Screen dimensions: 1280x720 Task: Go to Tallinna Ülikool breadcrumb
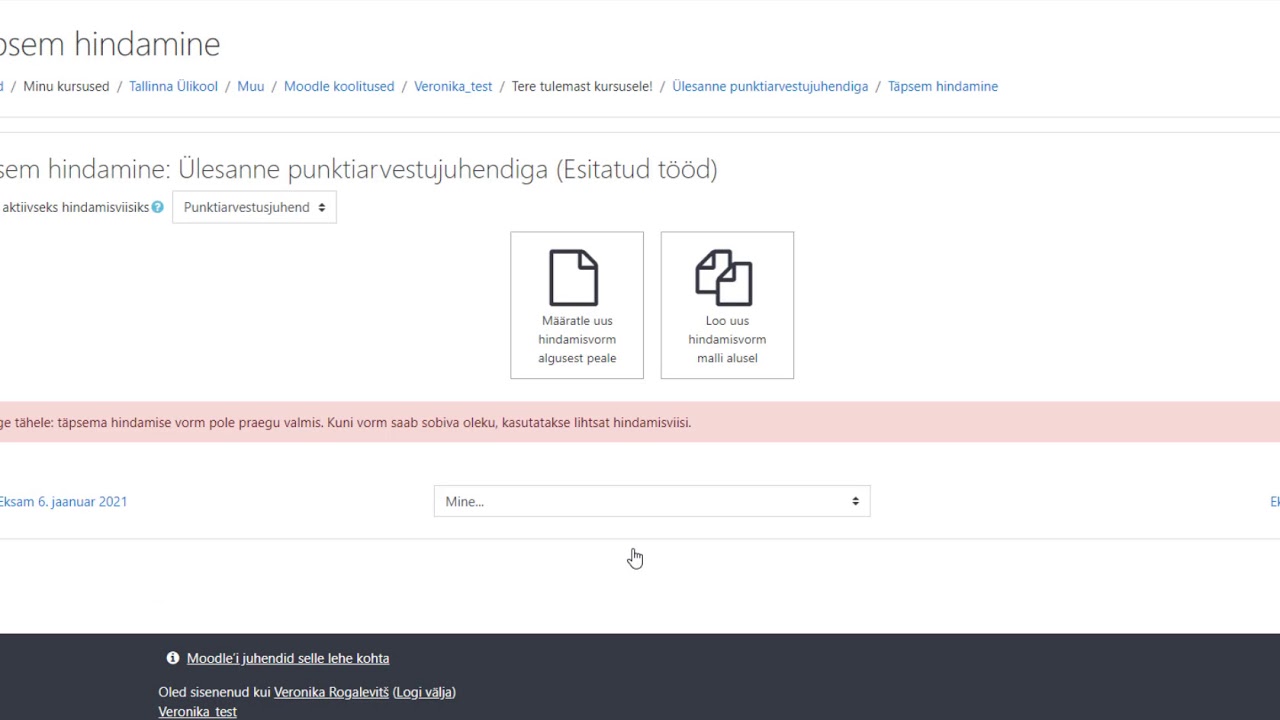coord(173,86)
